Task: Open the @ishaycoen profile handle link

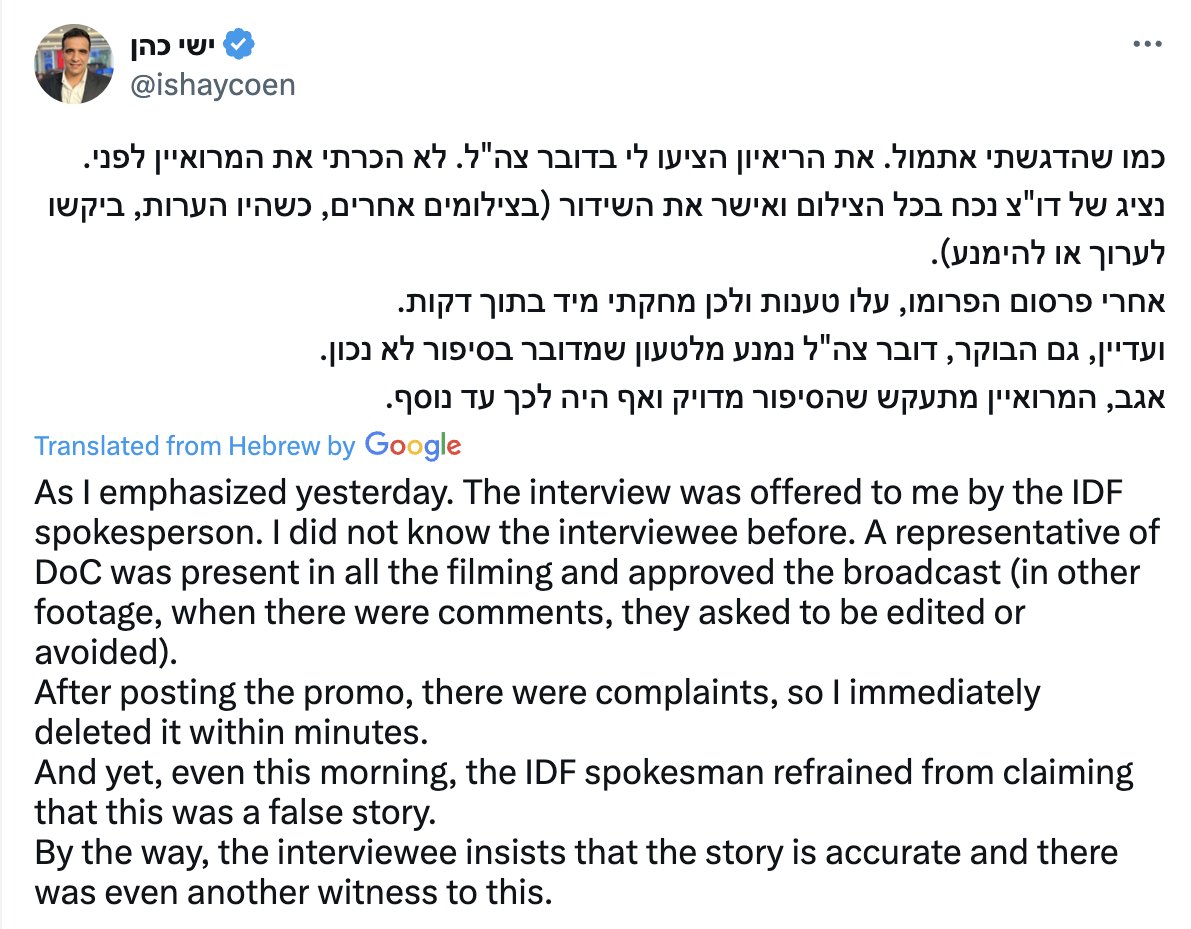Action: [213, 85]
